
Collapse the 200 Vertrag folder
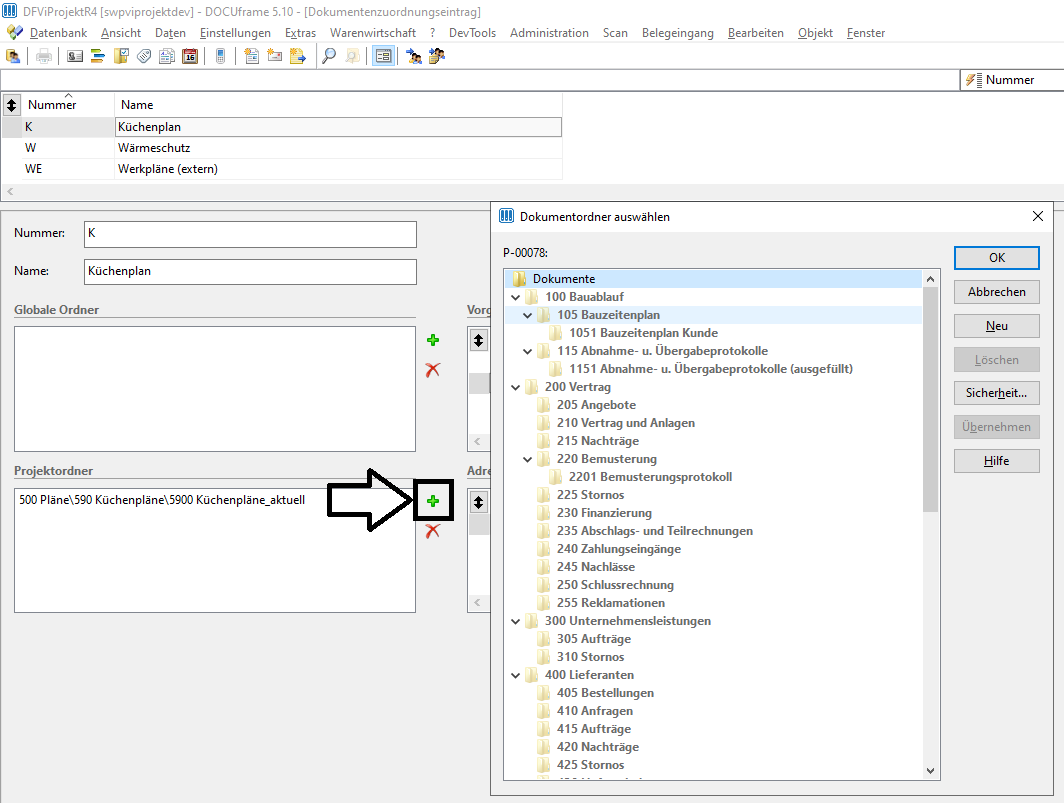(516, 388)
